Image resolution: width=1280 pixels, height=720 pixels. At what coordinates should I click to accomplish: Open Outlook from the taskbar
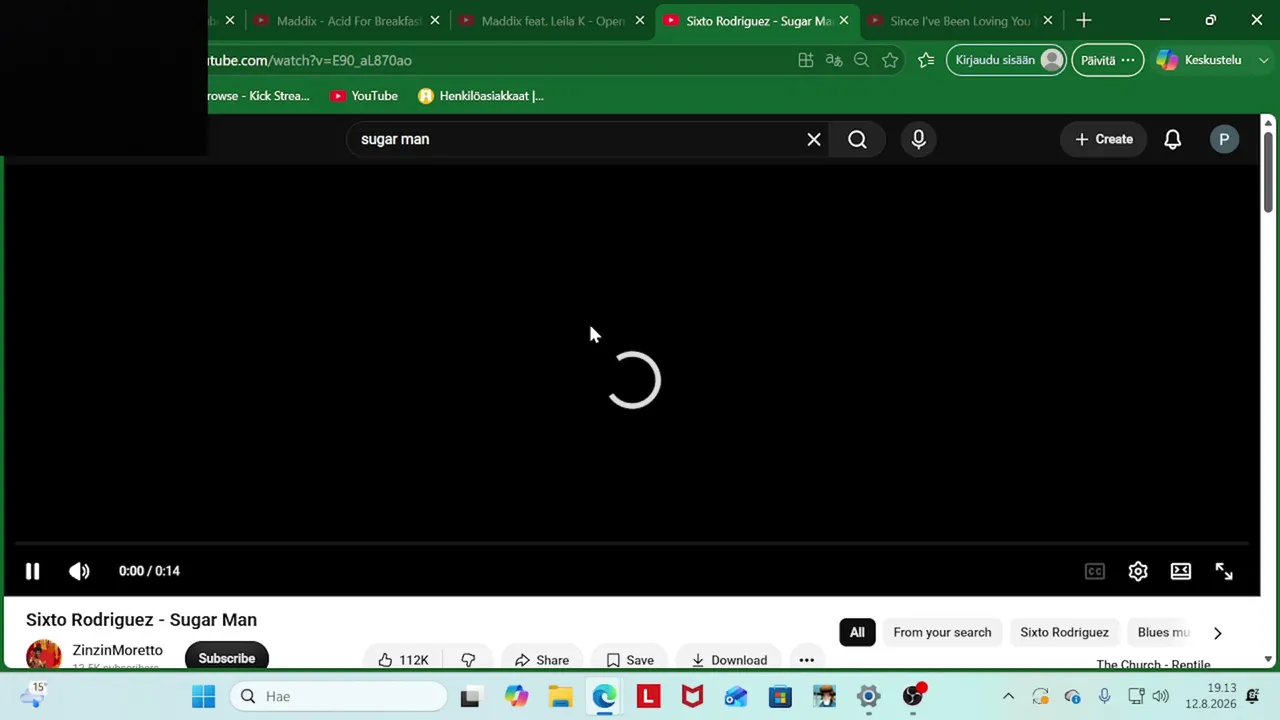click(736, 696)
